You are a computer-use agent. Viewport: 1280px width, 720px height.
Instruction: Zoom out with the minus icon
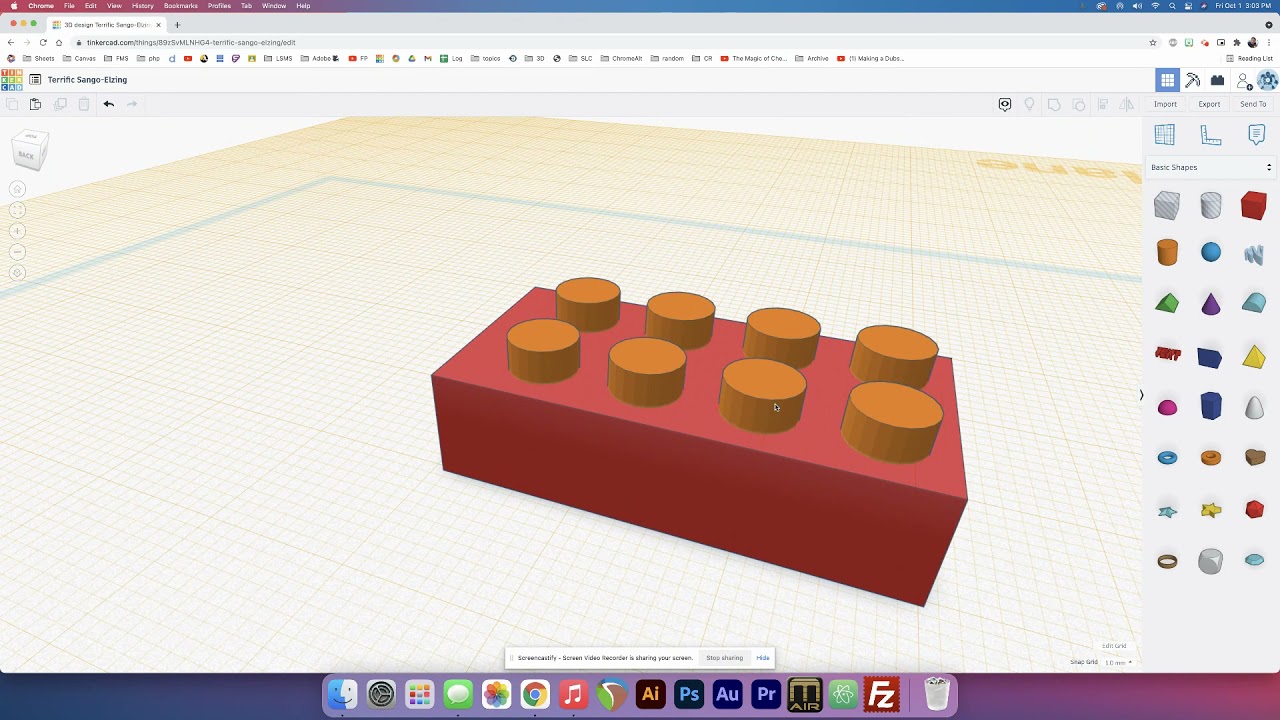pyautogui.click(x=17, y=252)
